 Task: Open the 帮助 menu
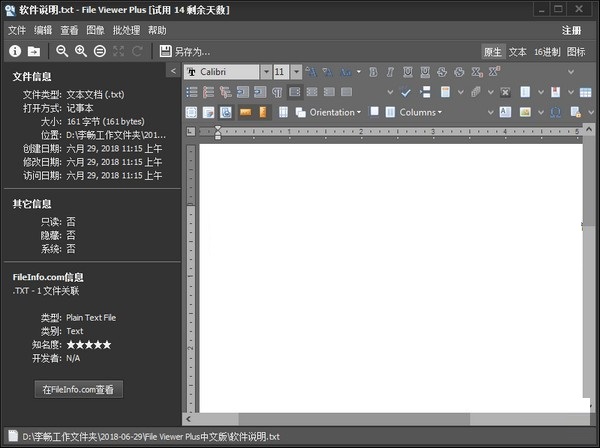click(x=157, y=30)
